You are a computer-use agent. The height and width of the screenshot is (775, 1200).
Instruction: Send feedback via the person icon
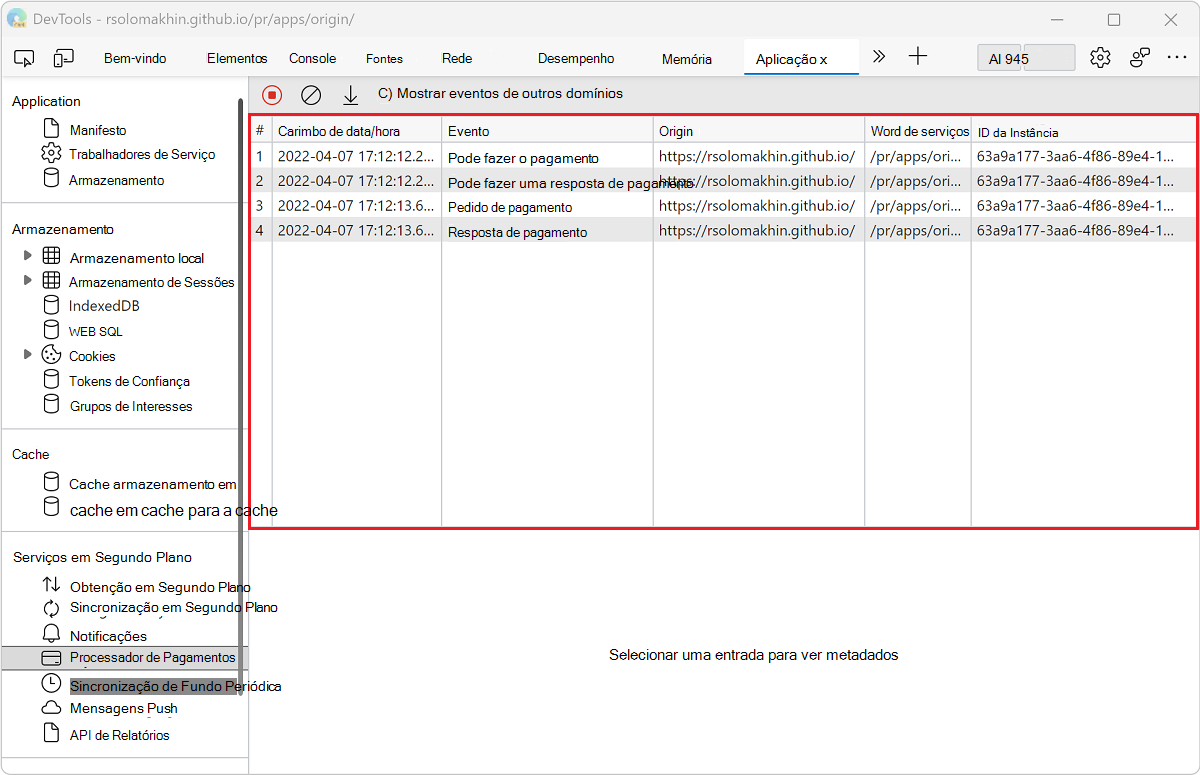[1139, 58]
